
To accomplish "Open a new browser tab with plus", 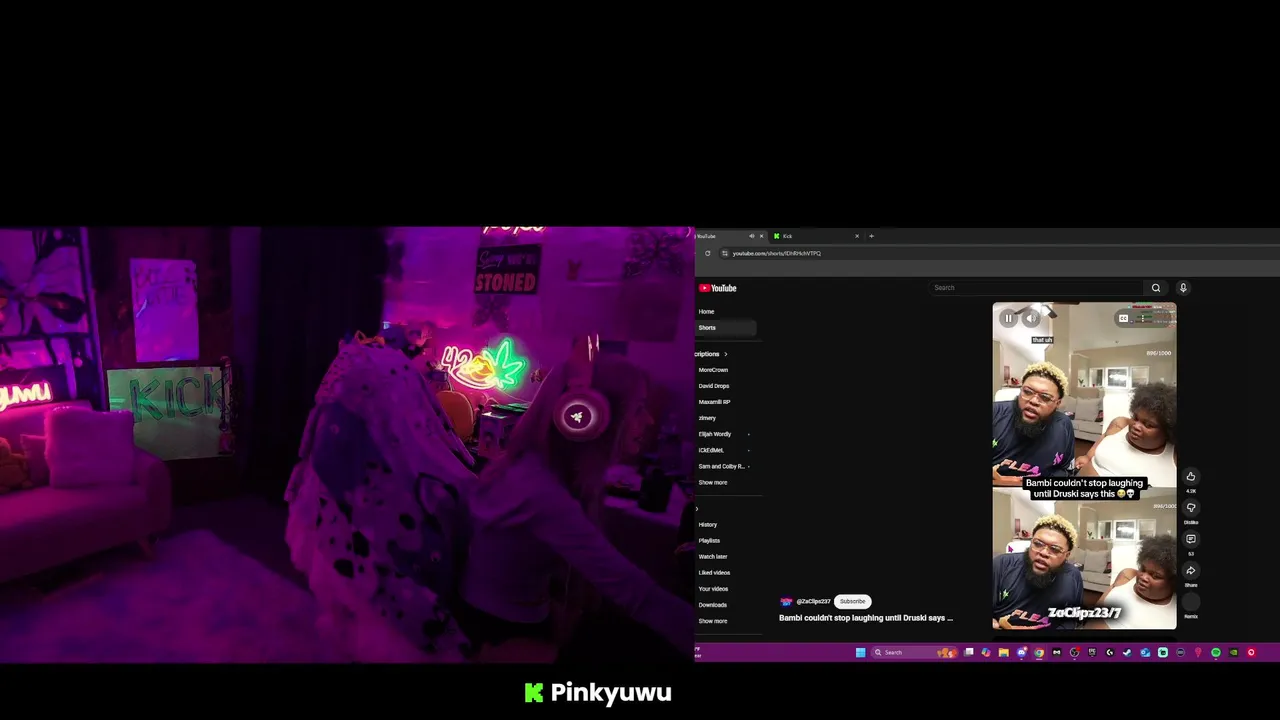I will (x=871, y=236).
